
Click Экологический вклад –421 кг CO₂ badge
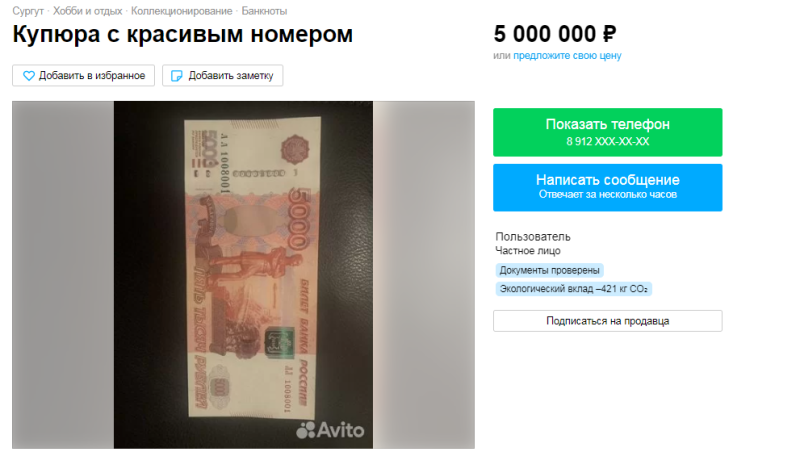pos(573,289)
